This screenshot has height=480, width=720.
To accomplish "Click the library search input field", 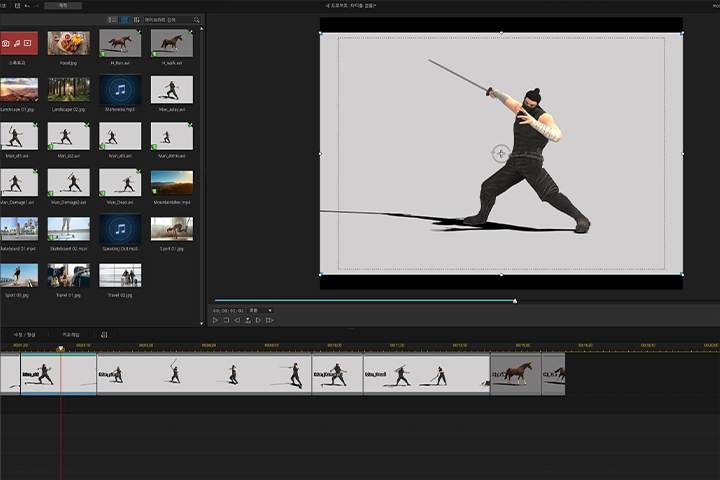I will 168,20.
